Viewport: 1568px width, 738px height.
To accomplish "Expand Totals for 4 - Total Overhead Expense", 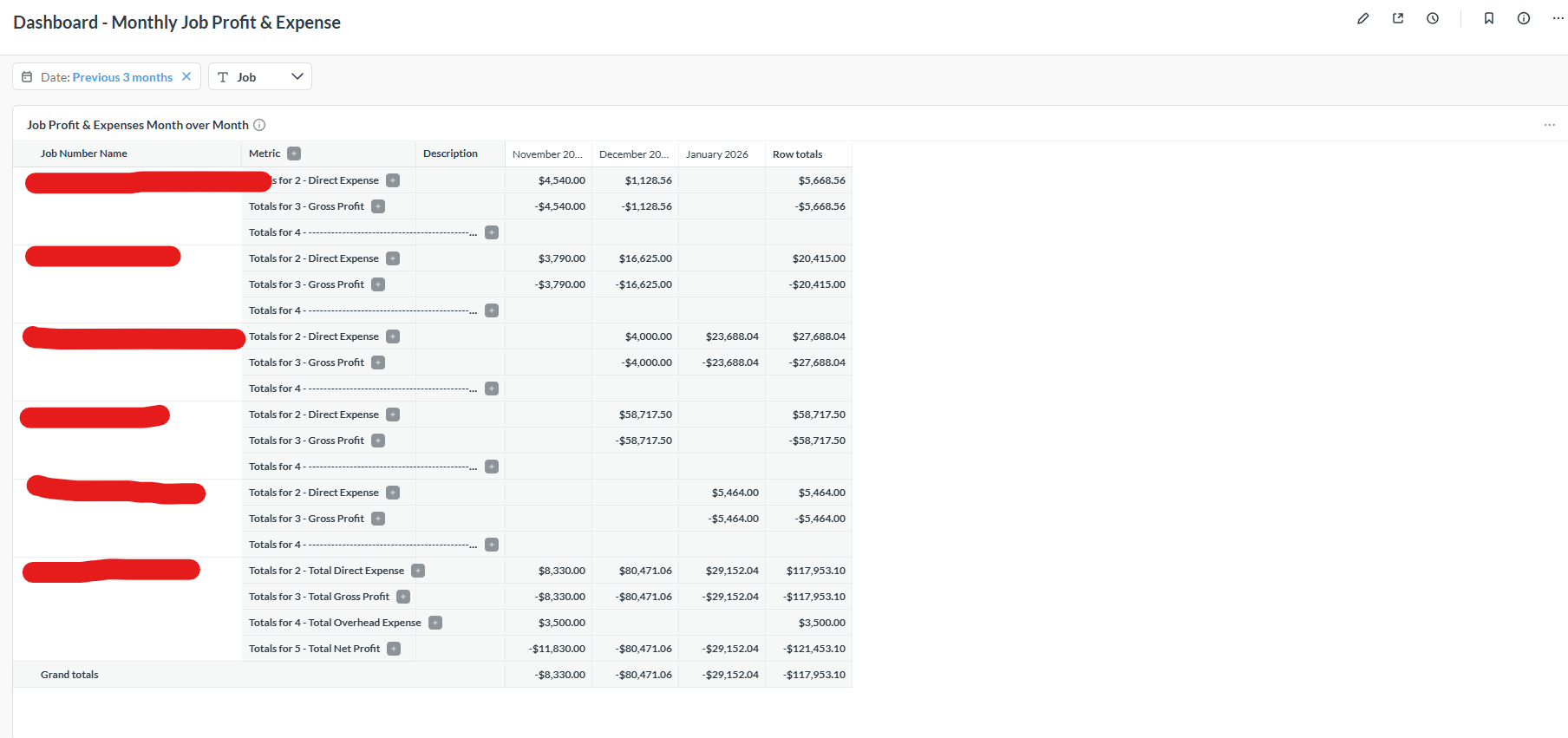I will pyautogui.click(x=435, y=623).
